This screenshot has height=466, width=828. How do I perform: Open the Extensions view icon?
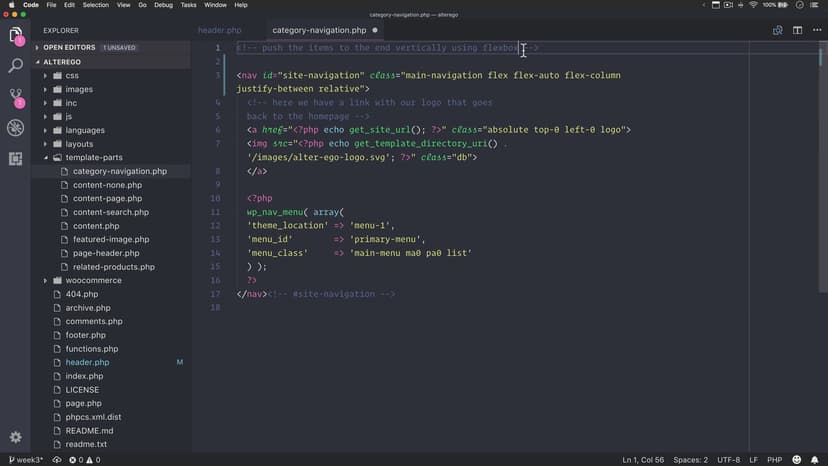pyautogui.click(x=16, y=158)
